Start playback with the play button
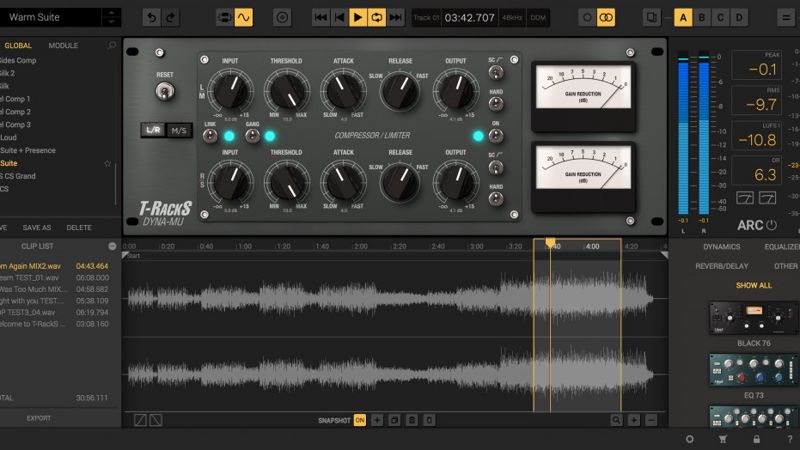This screenshot has height=450, width=800. pos(358,18)
